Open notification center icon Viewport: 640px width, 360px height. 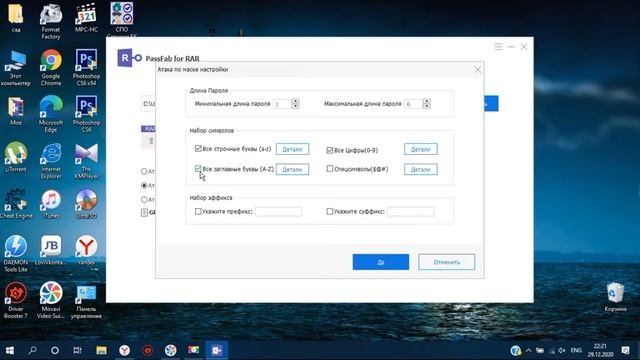625,350
